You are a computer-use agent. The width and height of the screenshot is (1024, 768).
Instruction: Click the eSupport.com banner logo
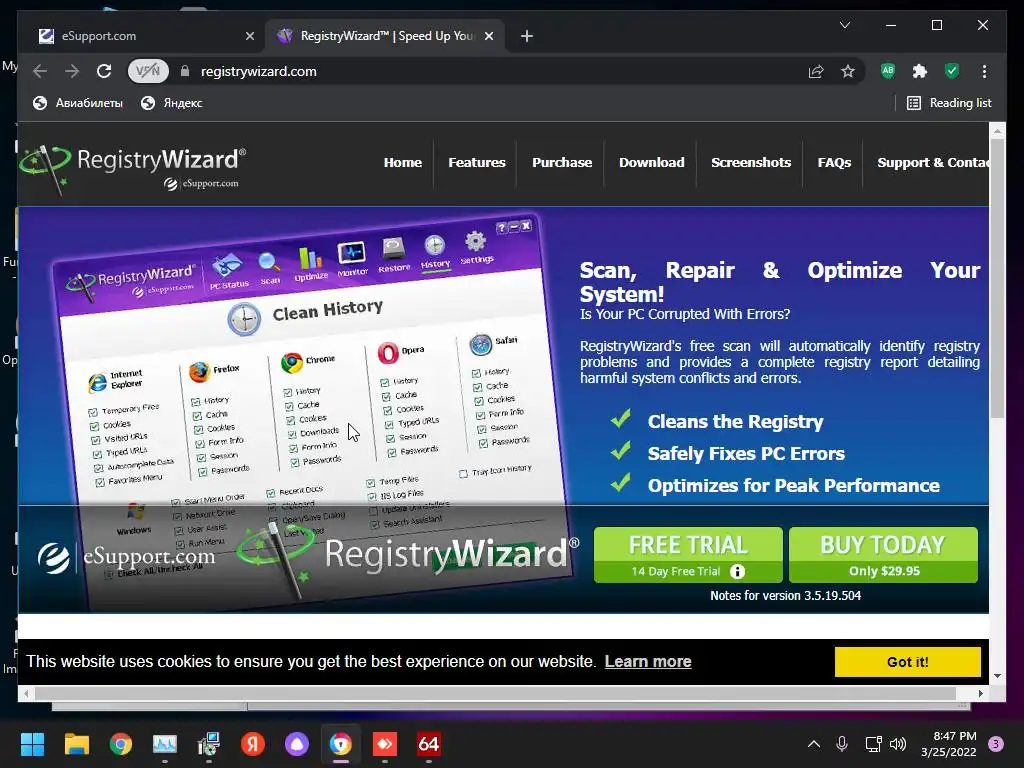[126, 557]
